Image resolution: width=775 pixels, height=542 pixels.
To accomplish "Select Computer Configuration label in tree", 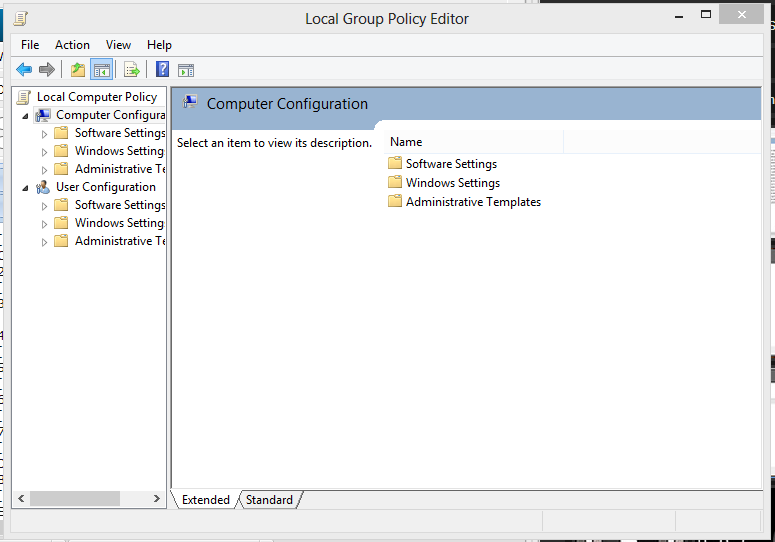I will coord(110,115).
